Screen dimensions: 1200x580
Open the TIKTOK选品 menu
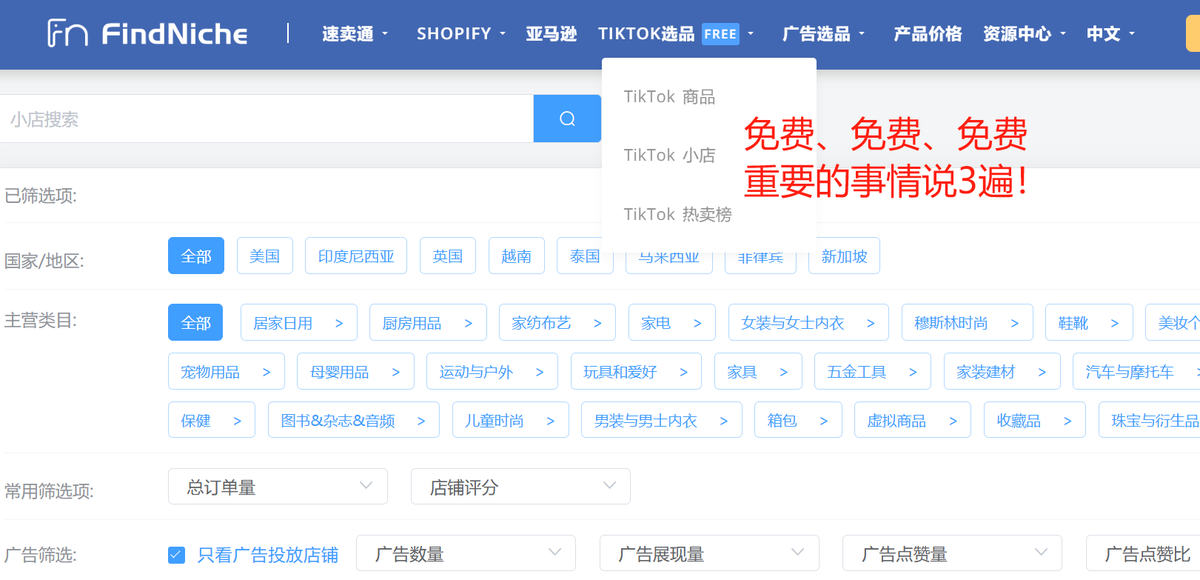(676, 34)
